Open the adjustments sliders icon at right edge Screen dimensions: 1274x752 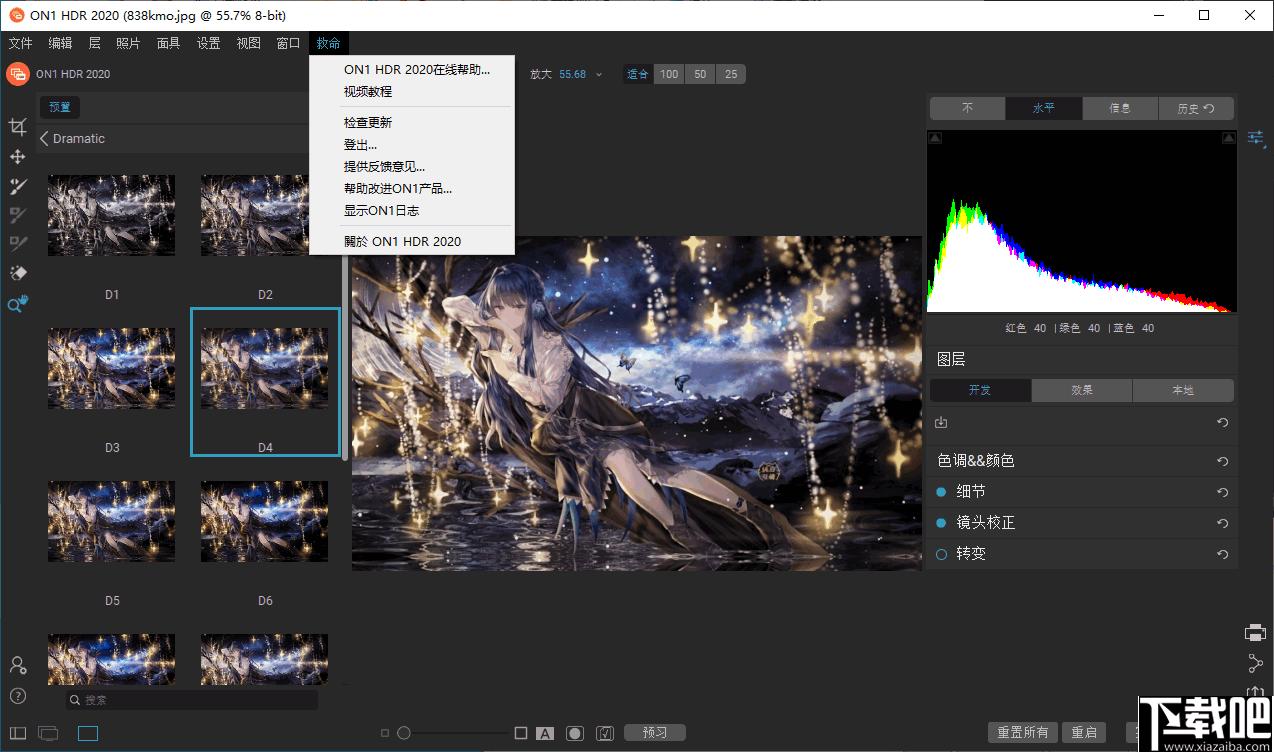pyautogui.click(x=1256, y=139)
